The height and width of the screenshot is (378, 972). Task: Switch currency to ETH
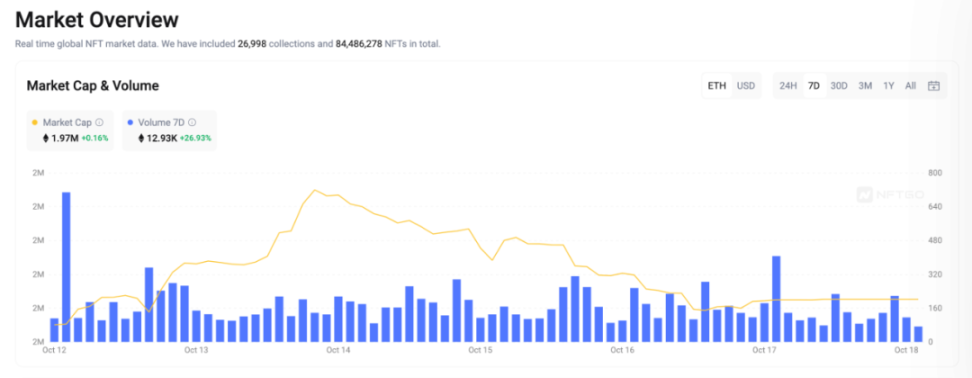tap(717, 86)
